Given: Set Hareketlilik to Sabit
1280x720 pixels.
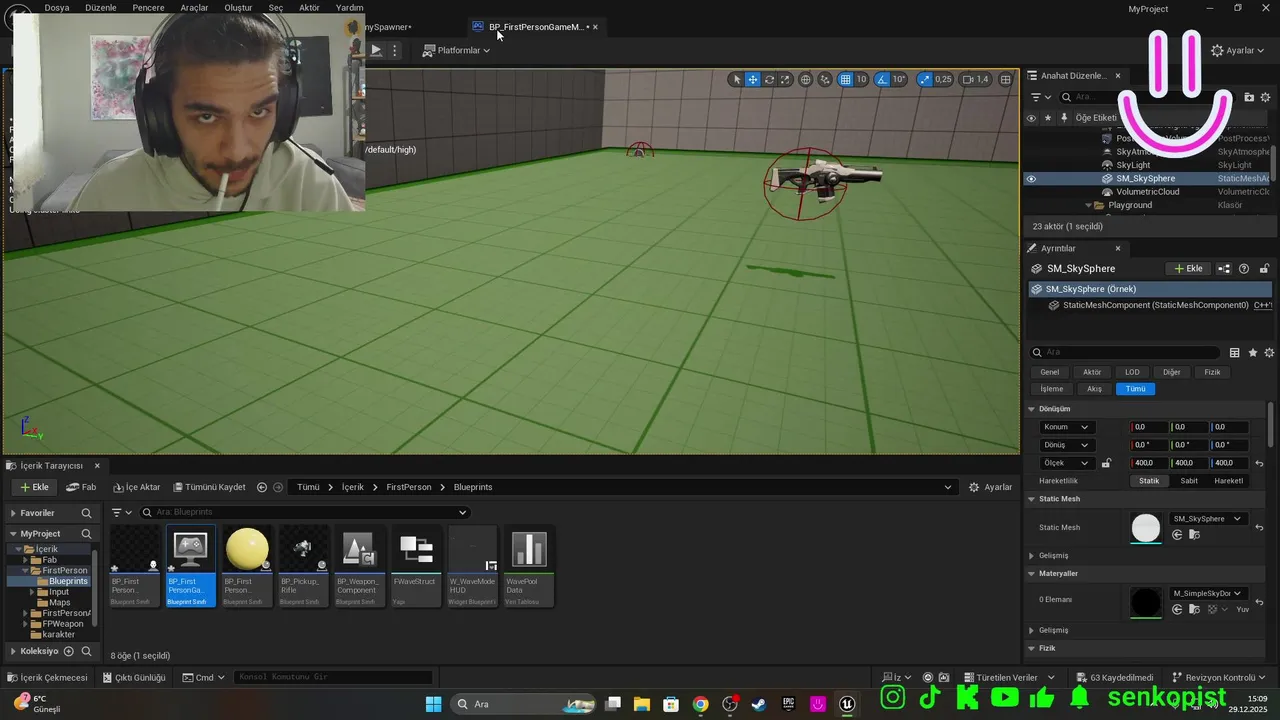Looking at the screenshot, I should [x=1189, y=481].
